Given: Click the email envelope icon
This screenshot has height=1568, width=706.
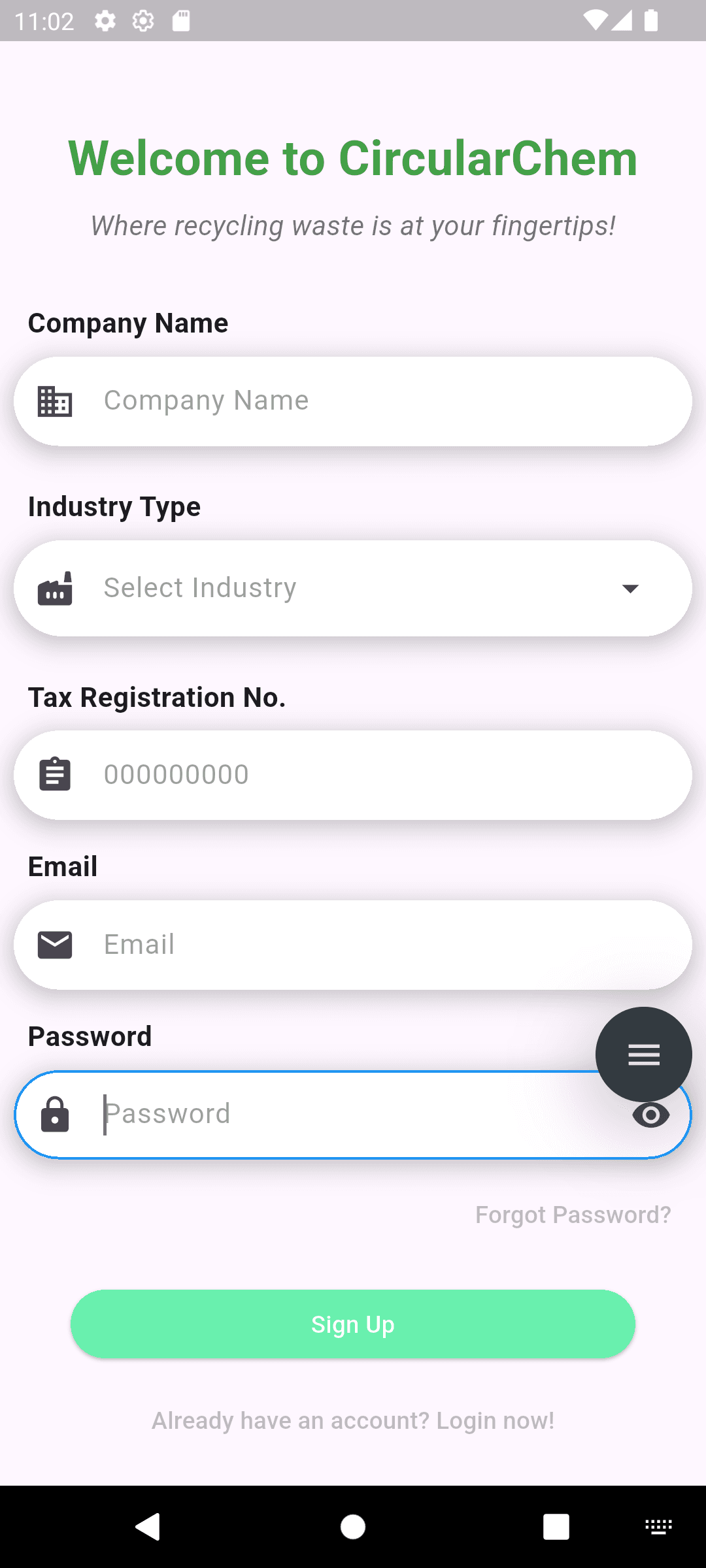Looking at the screenshot, I should point(55,945).
